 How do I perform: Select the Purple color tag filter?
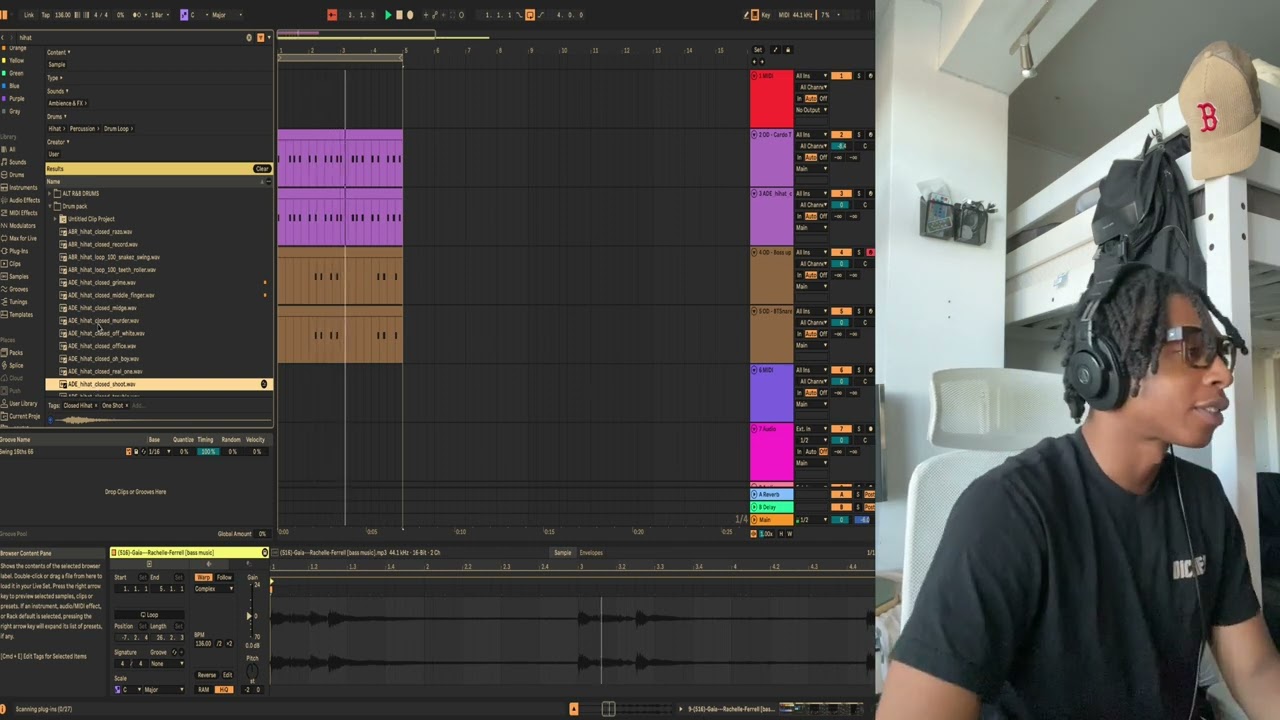tap(14, 98)
